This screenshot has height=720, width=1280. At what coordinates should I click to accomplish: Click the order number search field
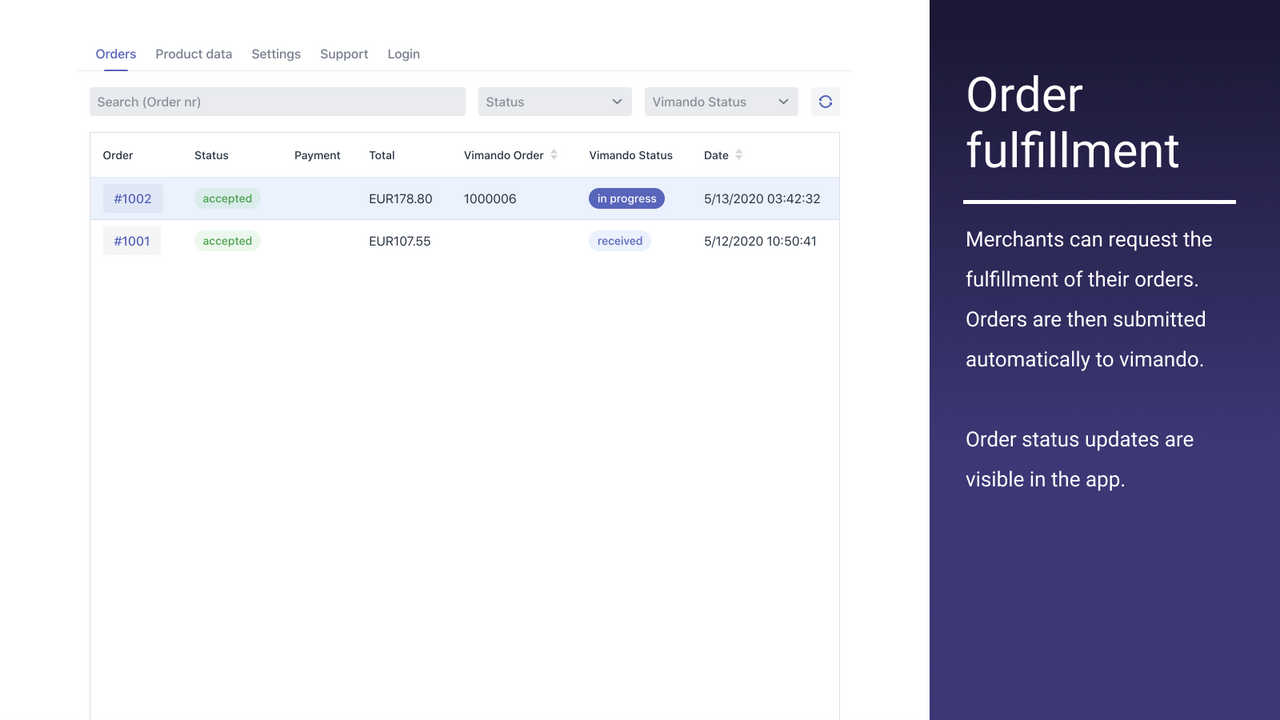[277, 101]
